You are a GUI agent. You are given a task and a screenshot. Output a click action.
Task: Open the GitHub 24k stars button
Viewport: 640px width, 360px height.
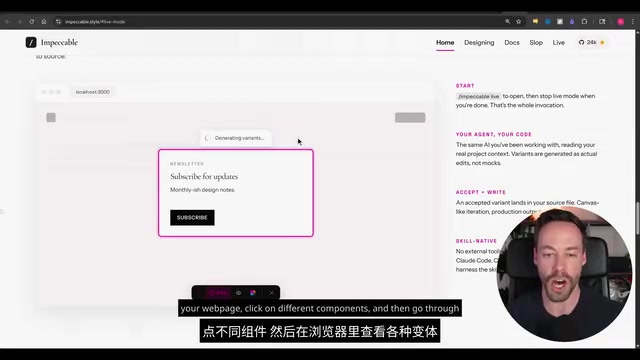pyautogui.click(x=592, y=42)
